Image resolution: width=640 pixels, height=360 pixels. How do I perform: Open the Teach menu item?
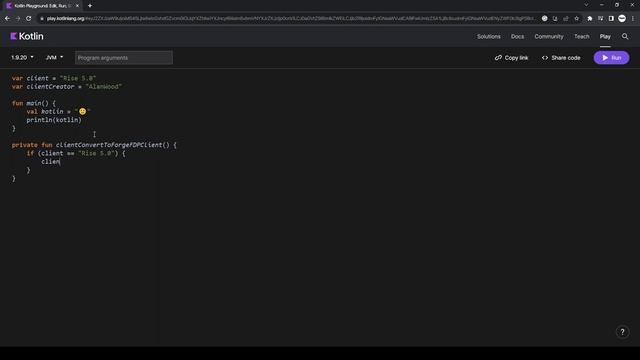coord(581,37)
